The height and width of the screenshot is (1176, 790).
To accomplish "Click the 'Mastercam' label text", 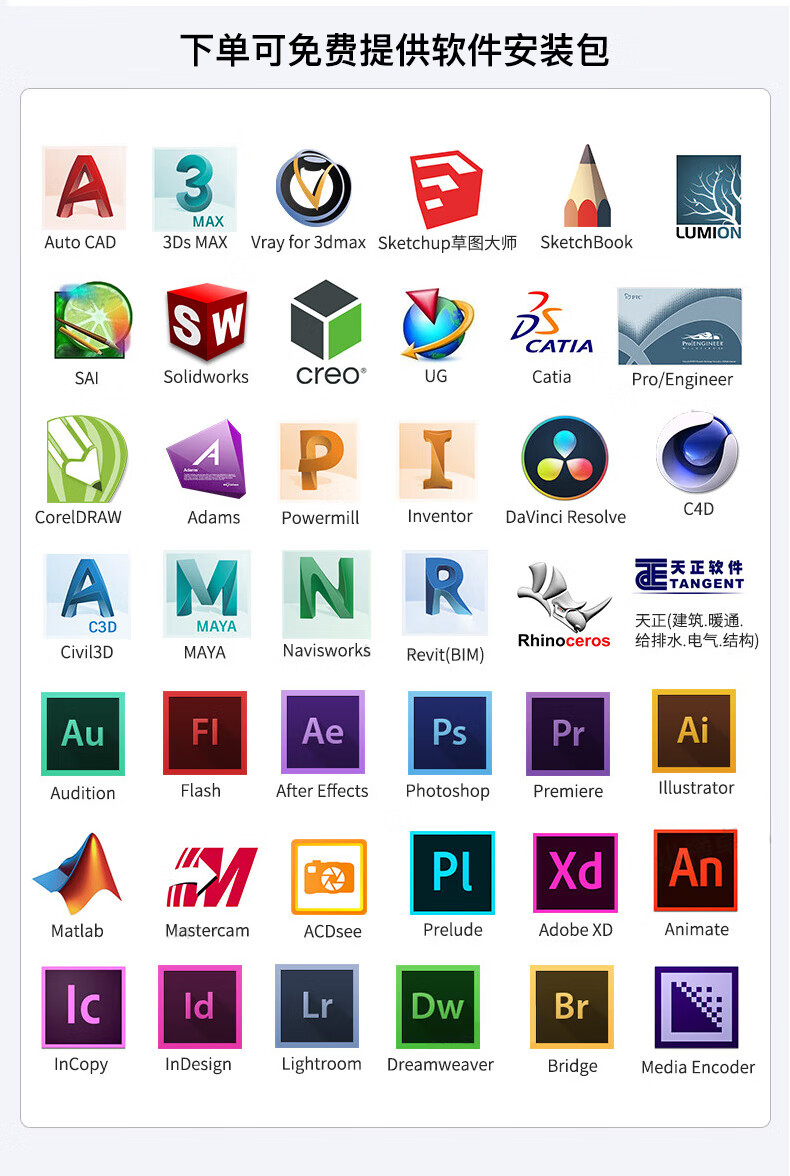I will [207, 930].
